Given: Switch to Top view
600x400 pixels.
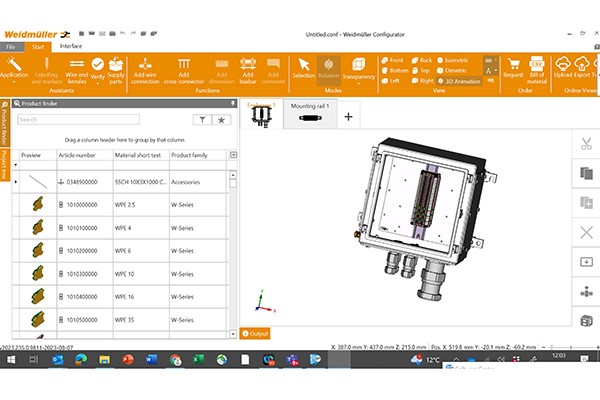Looking at the screenshot, I should (421, 70).
